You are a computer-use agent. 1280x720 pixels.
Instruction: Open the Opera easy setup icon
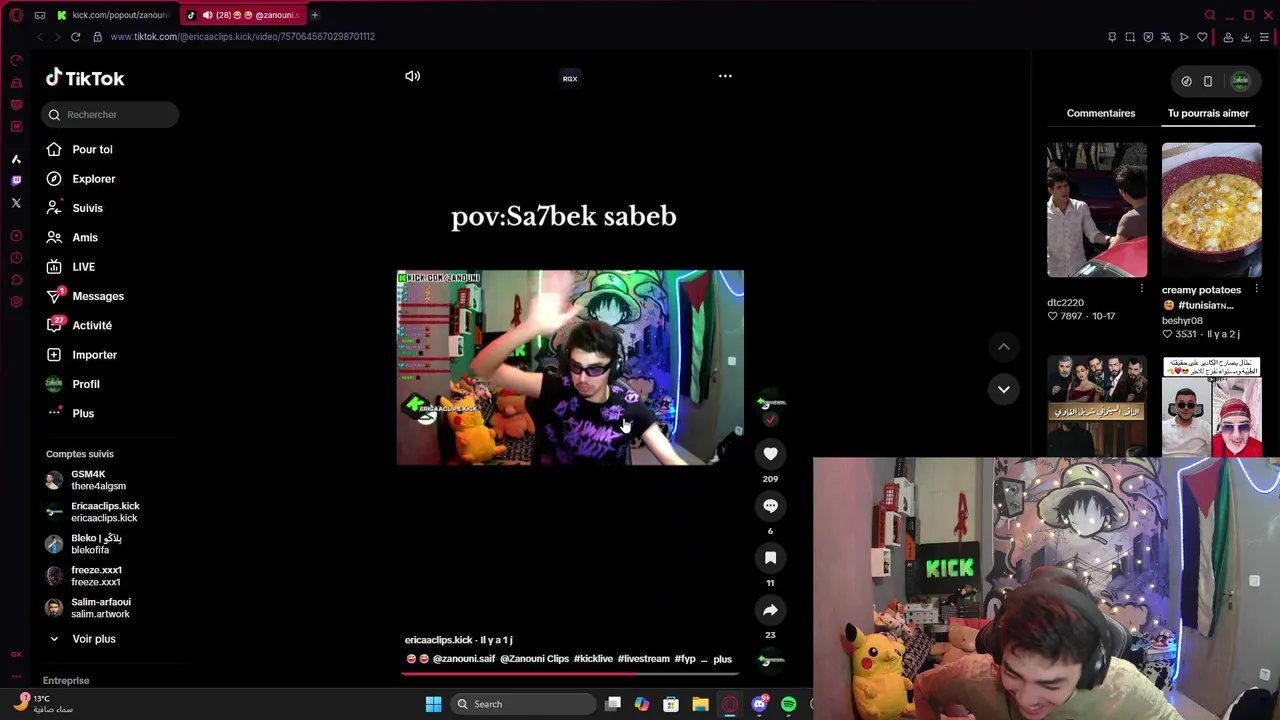(x=1264, y=37)
